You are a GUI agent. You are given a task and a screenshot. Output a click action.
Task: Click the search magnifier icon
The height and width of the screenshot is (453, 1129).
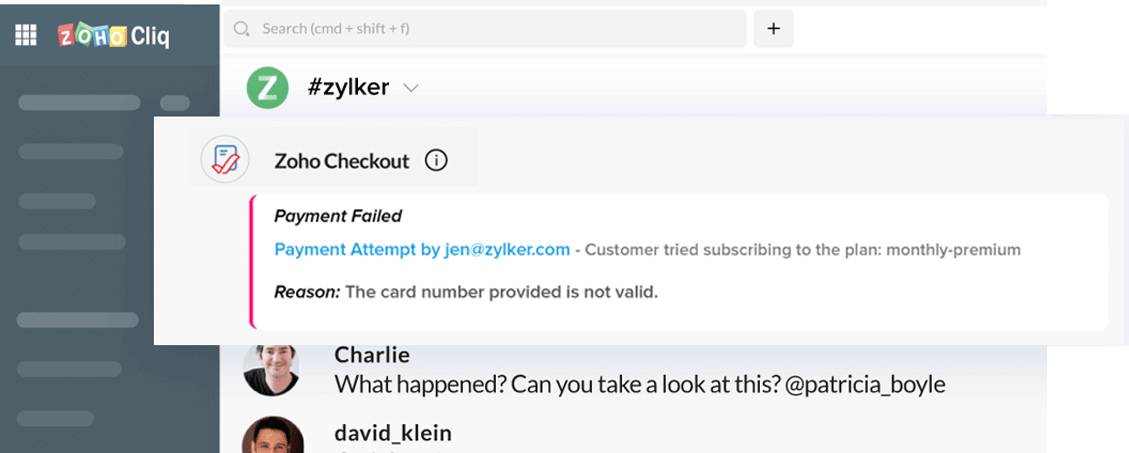point(241,29)
